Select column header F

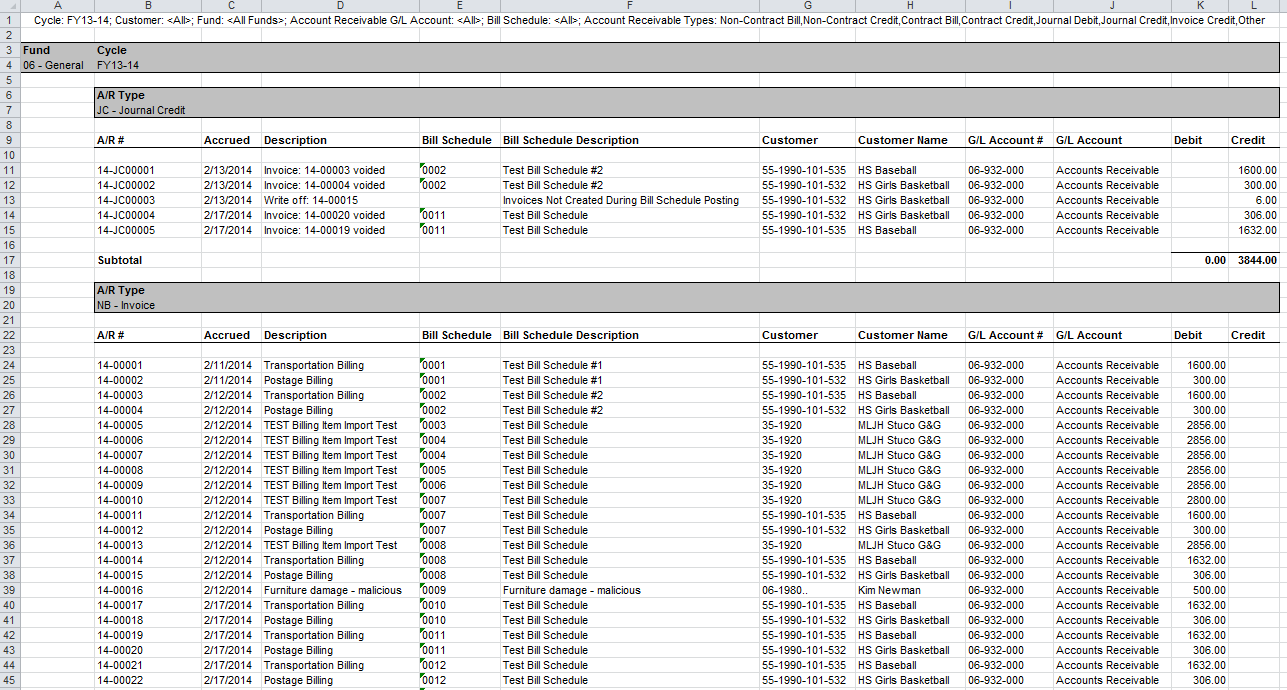[x=629, y=6]
